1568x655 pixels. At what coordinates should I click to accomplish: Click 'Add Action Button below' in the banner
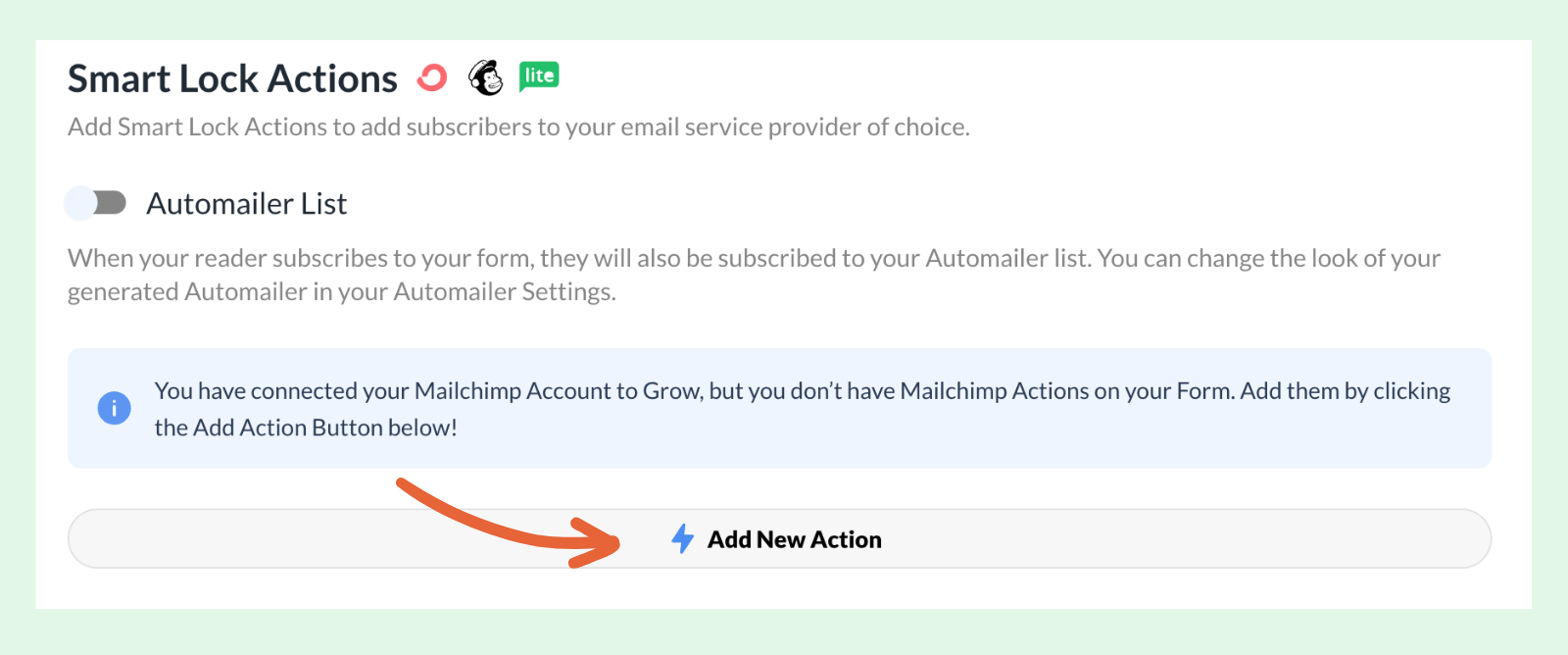pyautogui.click(x=321, y=428)
